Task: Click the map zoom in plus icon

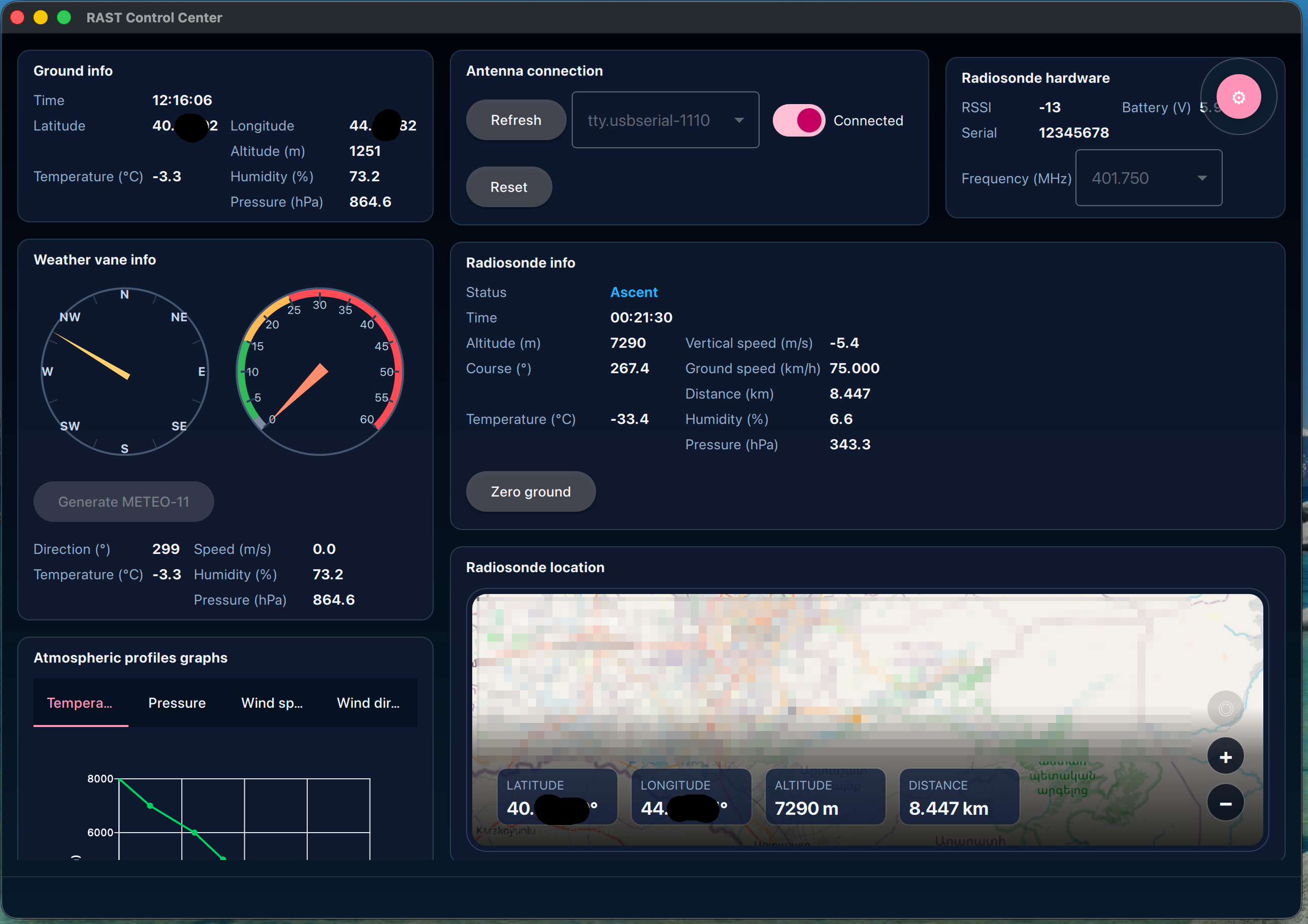Action: tap(1225, 756)
